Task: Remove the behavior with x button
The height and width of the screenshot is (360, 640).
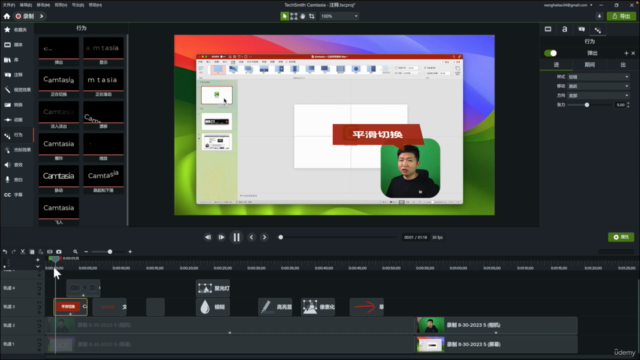Action: point(633,53)
